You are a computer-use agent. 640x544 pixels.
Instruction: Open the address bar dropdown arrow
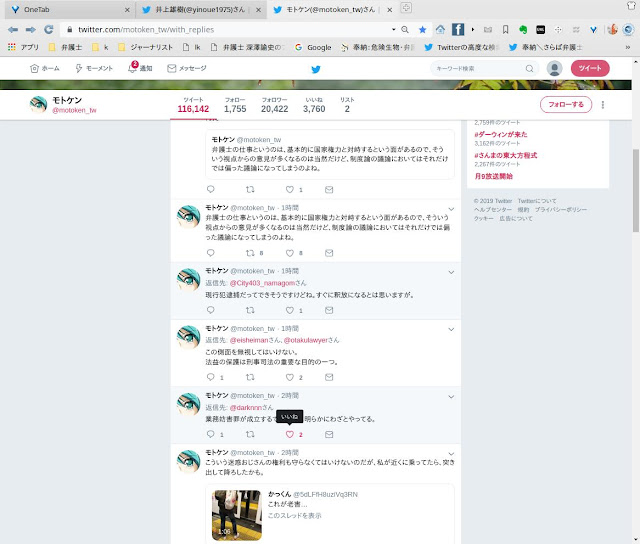tap(393, 29)
